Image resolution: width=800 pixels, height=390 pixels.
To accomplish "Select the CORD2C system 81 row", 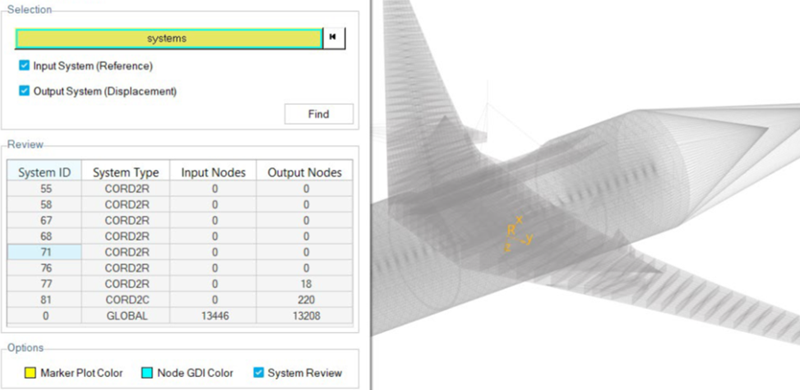I will [x=180, y=300].
